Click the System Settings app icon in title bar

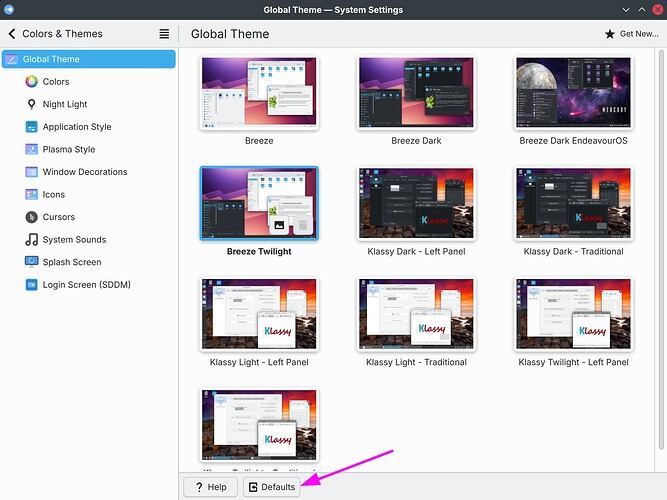click(9, 9)
